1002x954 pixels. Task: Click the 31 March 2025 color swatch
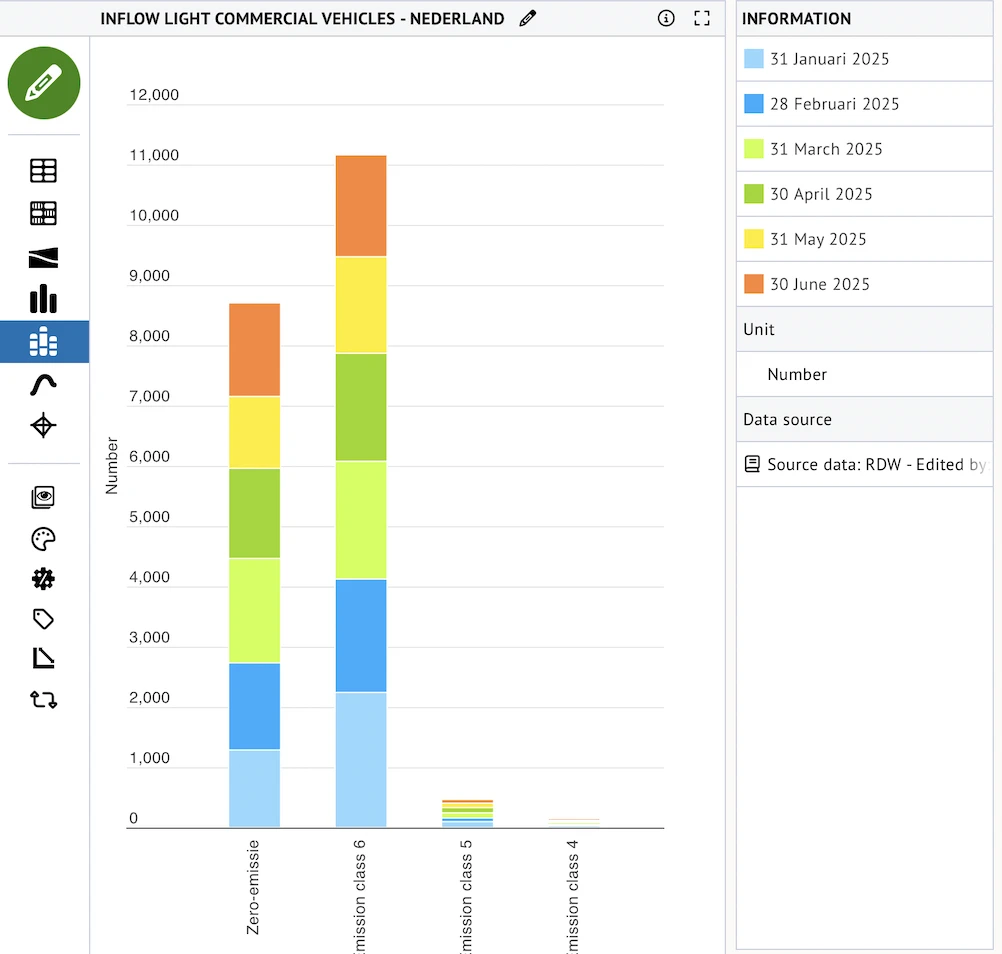coord(754,149)
